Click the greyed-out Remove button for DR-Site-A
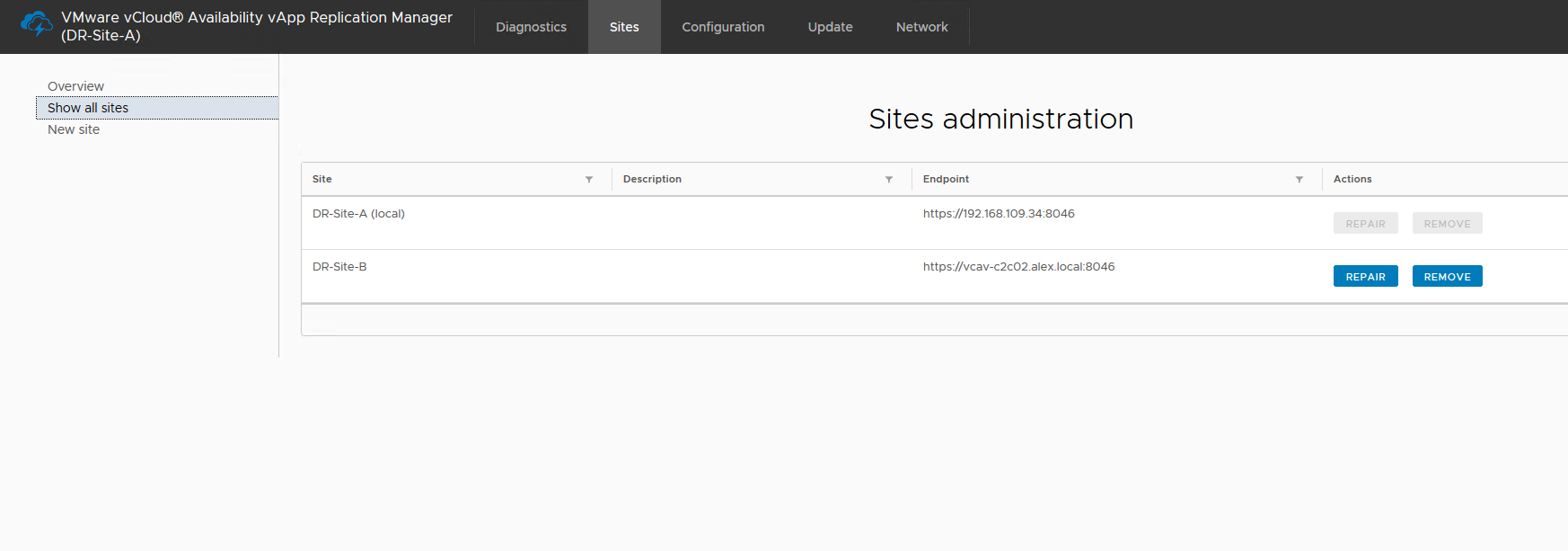Viewport: 1568px width, 551px height. [x=1447, y=224]
